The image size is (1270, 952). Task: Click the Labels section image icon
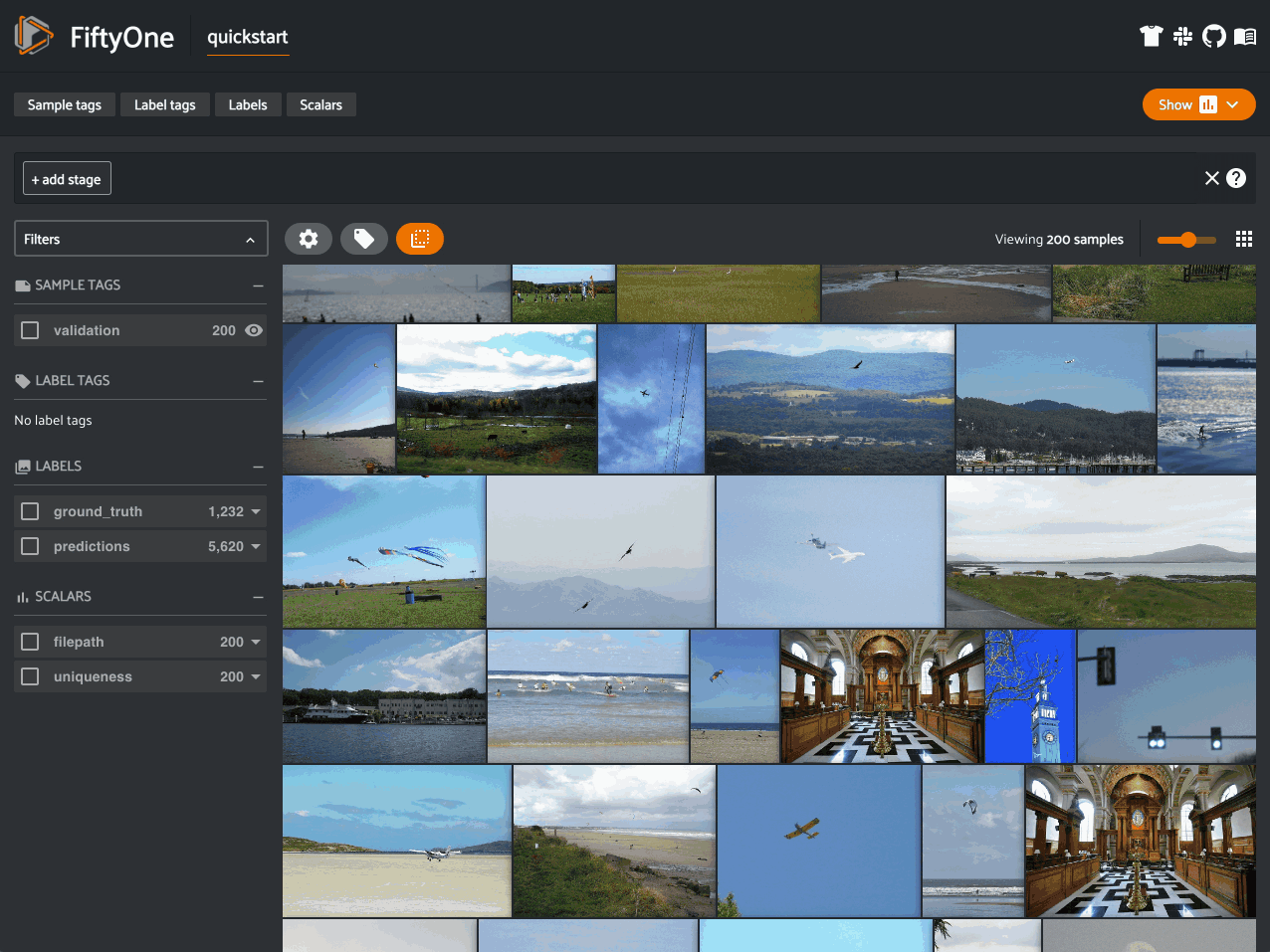point(23,467)
